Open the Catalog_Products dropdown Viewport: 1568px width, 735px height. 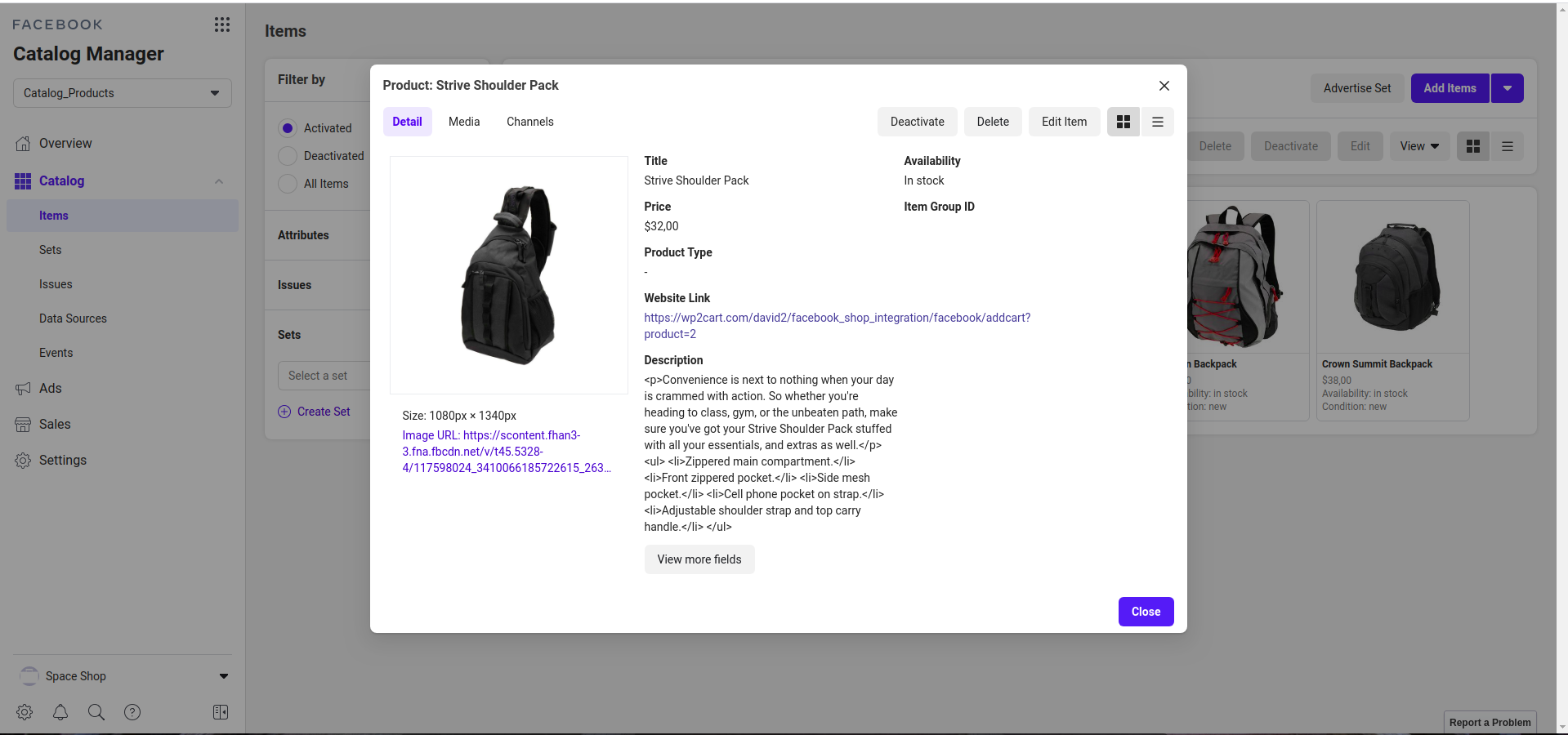(x=123, y=93)
